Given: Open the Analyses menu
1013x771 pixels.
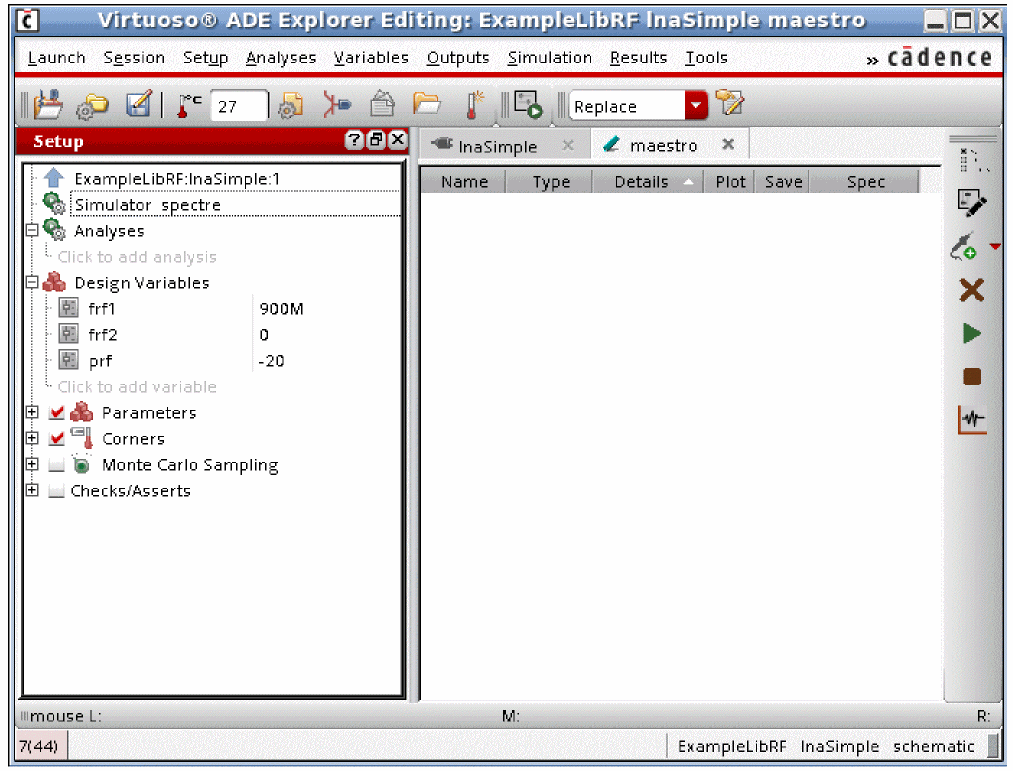Looking at the screenshot, I should pos(281,58).
